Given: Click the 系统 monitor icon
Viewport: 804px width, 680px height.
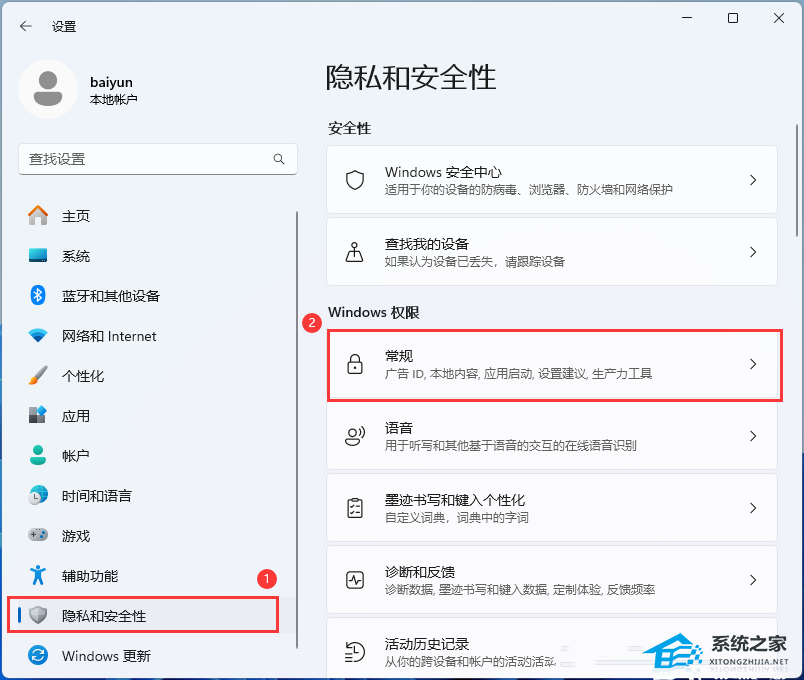Looking at the screenshot, I should pos(38,255).
